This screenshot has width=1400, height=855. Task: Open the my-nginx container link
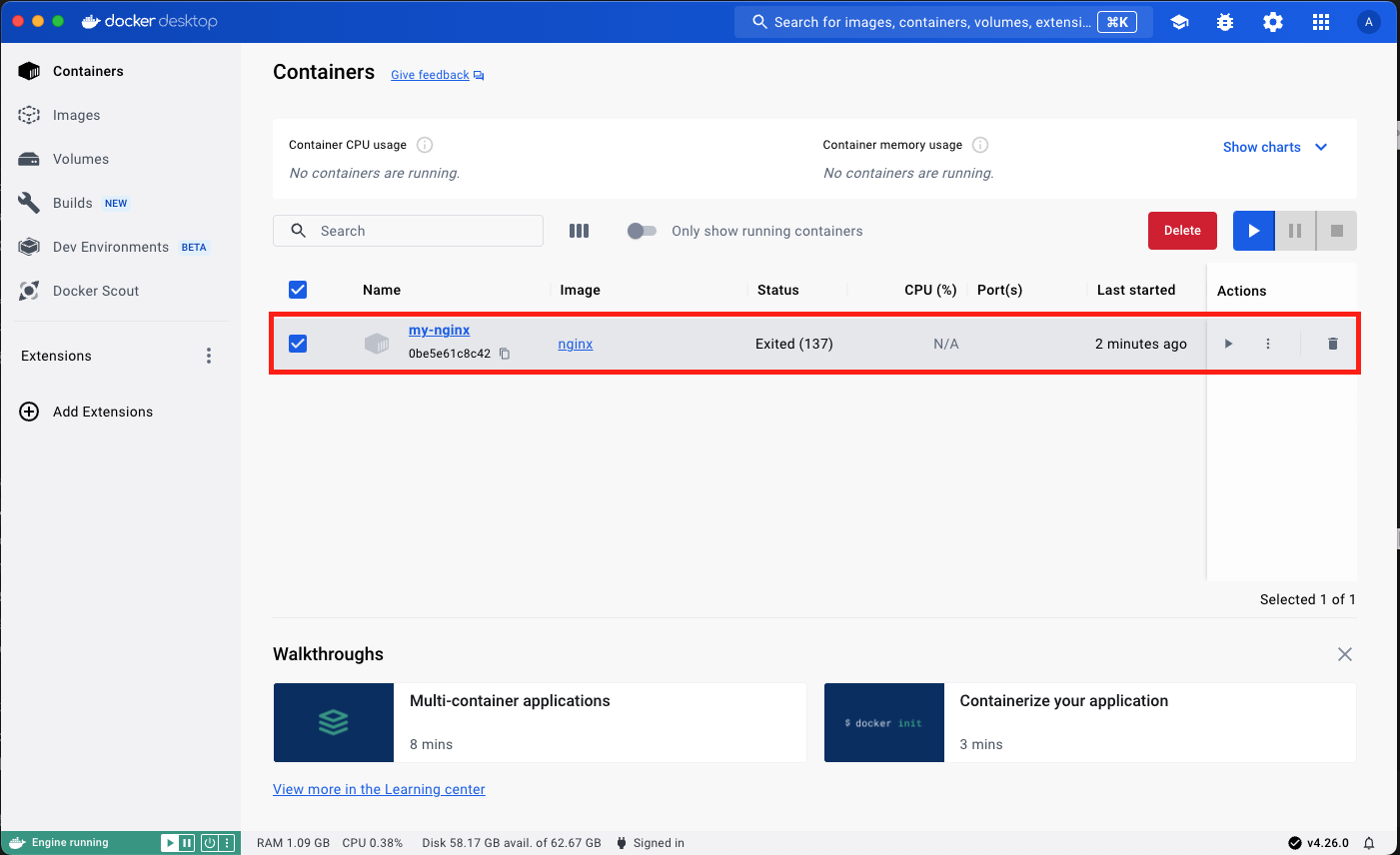(439, 331)
